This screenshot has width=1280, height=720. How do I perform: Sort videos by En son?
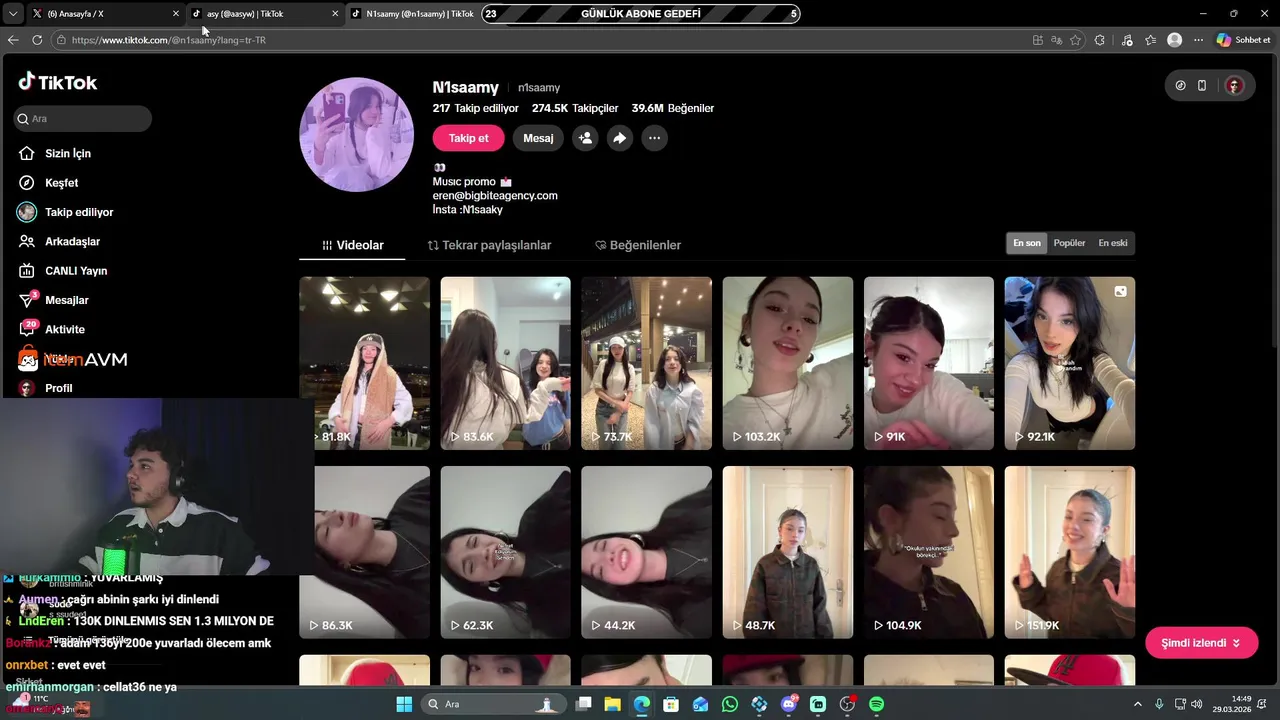pos(1027,243)
